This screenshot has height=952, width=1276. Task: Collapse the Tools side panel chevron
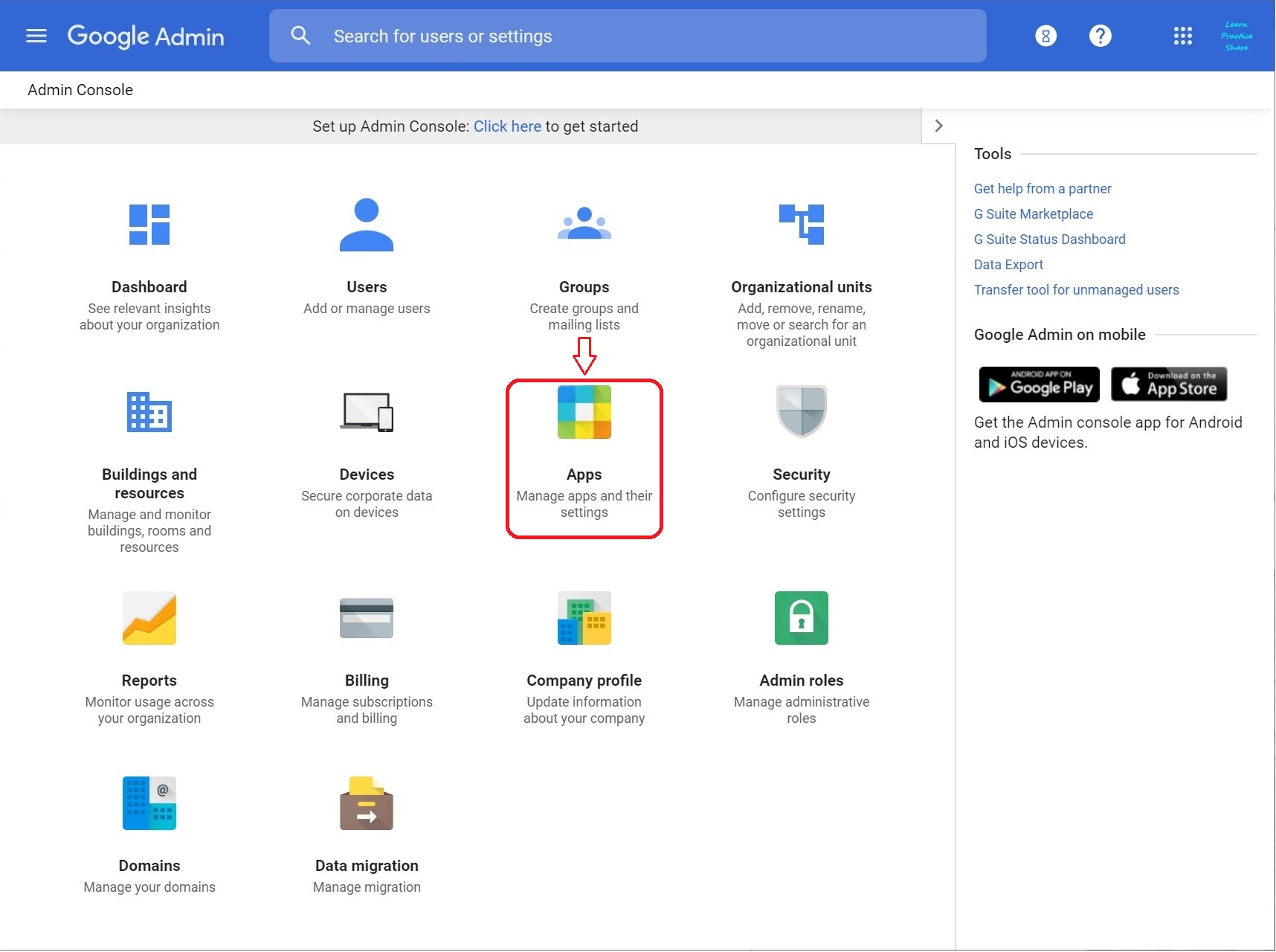[x=938, y=126]
